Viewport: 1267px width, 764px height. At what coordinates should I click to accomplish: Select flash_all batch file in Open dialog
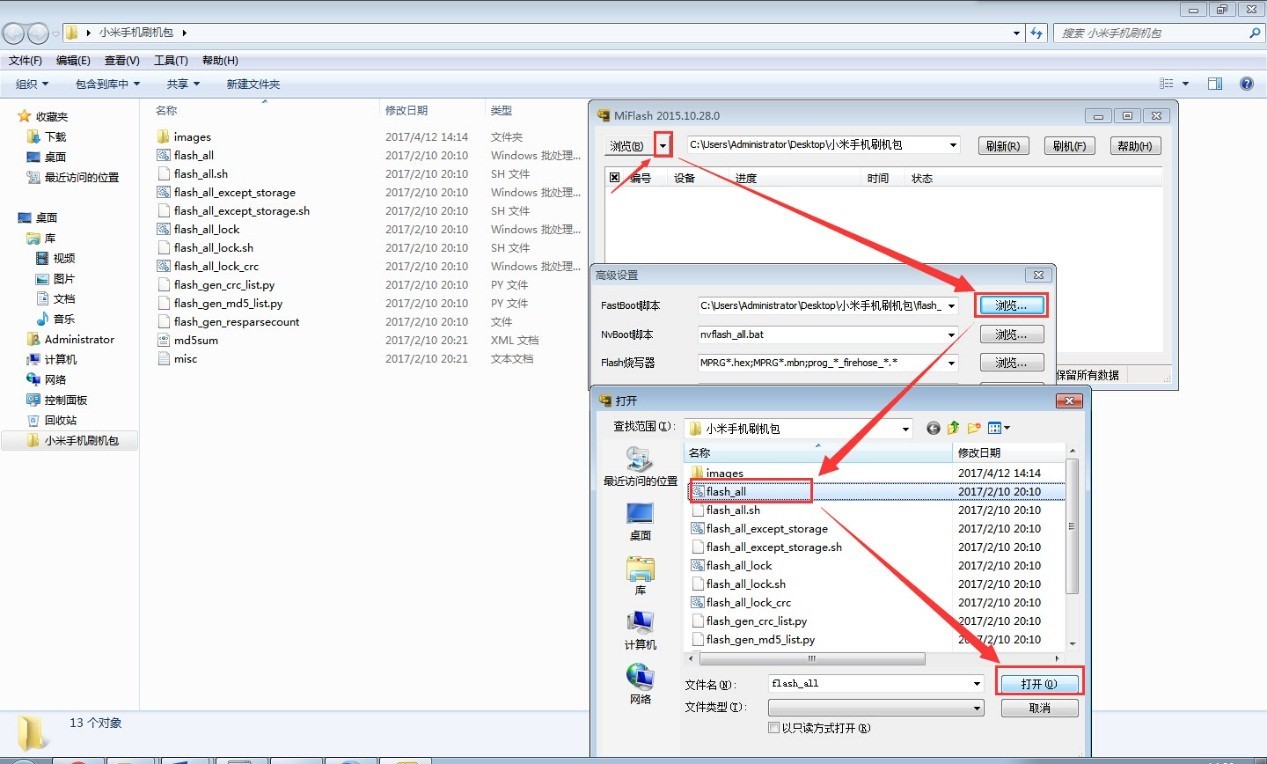coord(726,492)
